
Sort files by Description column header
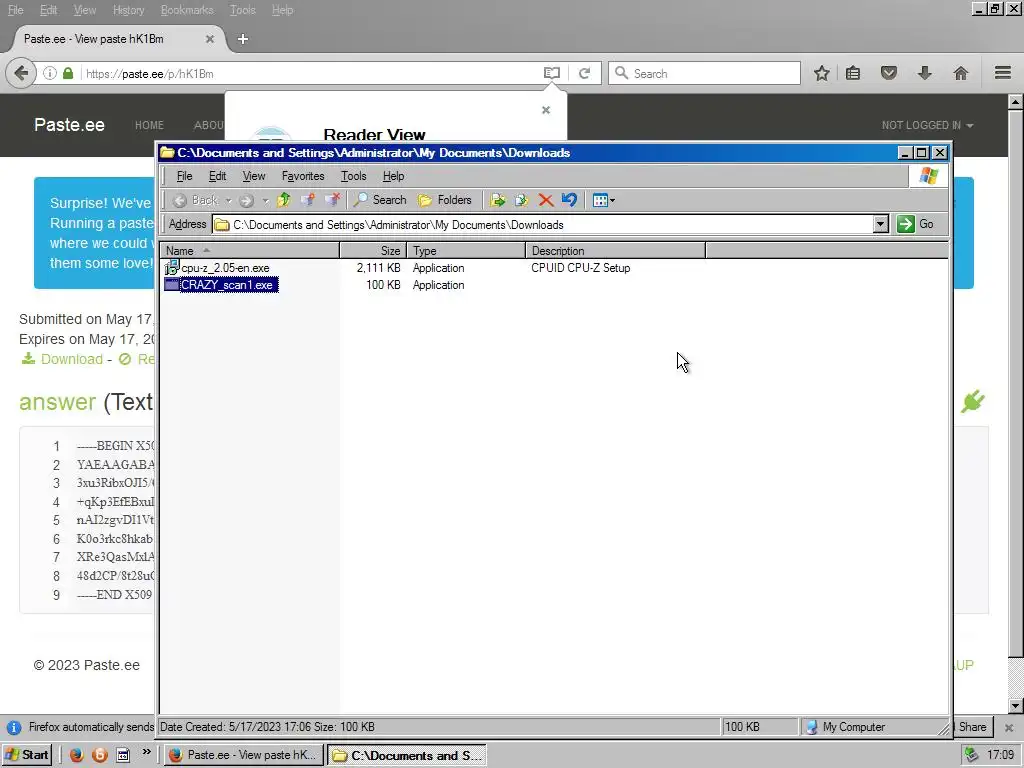616,251
